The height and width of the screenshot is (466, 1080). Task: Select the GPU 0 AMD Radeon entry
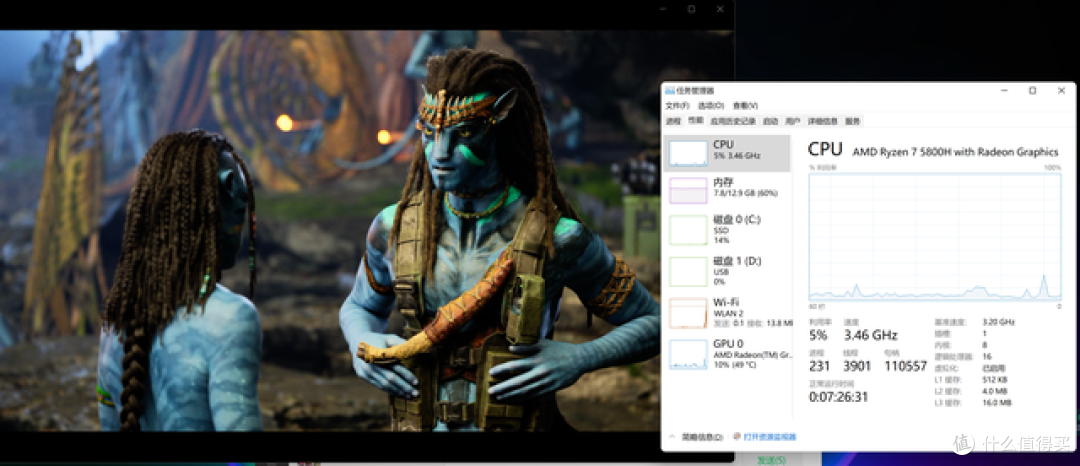pyautogui.click(x=727, y=354)
